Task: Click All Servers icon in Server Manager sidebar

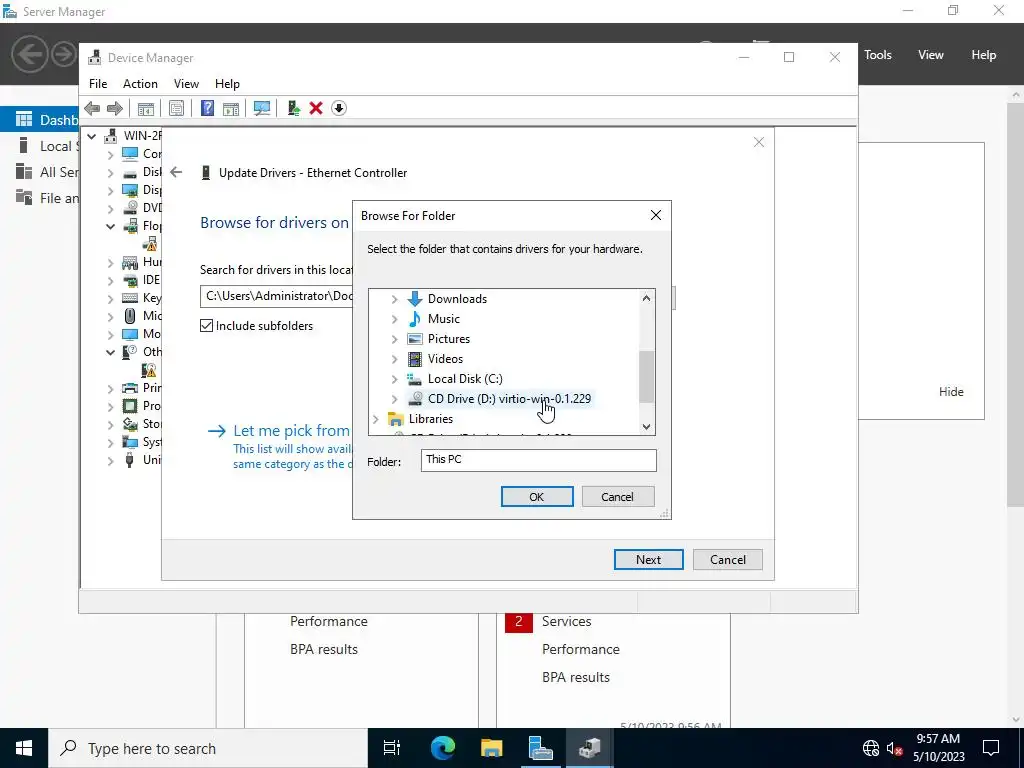Action: pyautogui.click(x=24, y=172)
